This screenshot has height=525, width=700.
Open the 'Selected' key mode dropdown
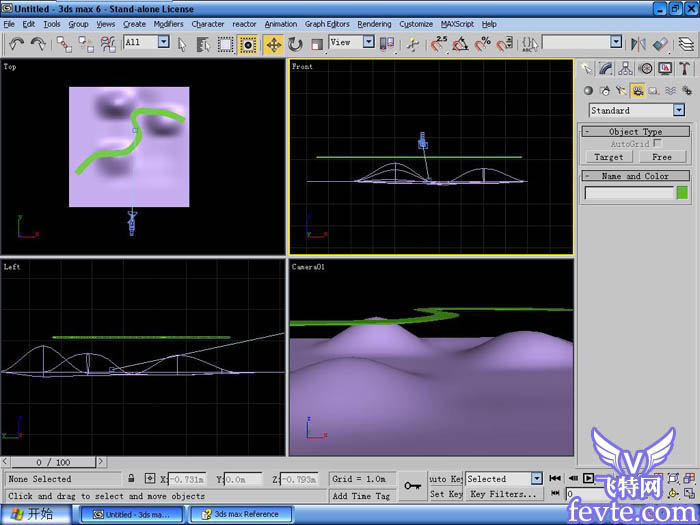pyautogui.click(x=537, y=479)
